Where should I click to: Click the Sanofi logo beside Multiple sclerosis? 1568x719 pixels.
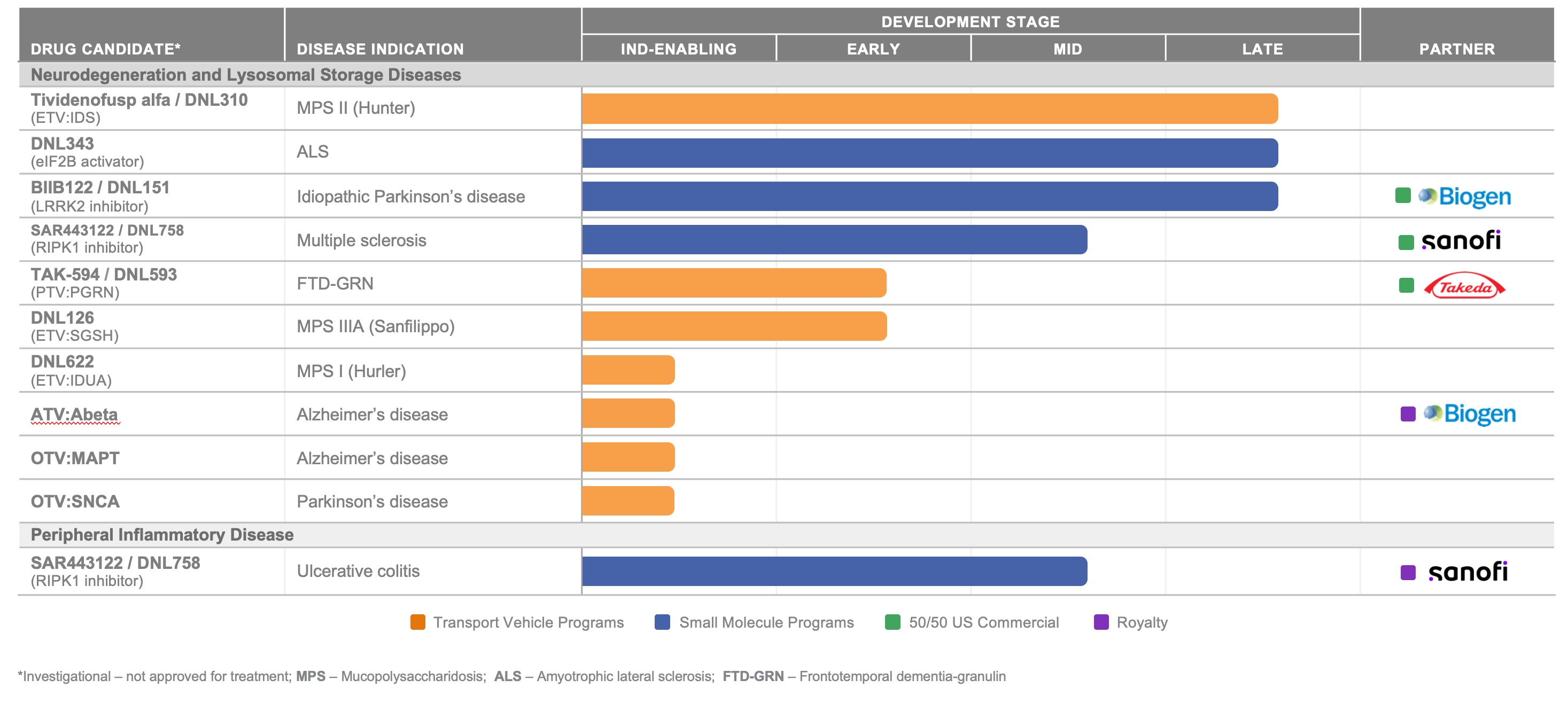(x=1461, y=241)
